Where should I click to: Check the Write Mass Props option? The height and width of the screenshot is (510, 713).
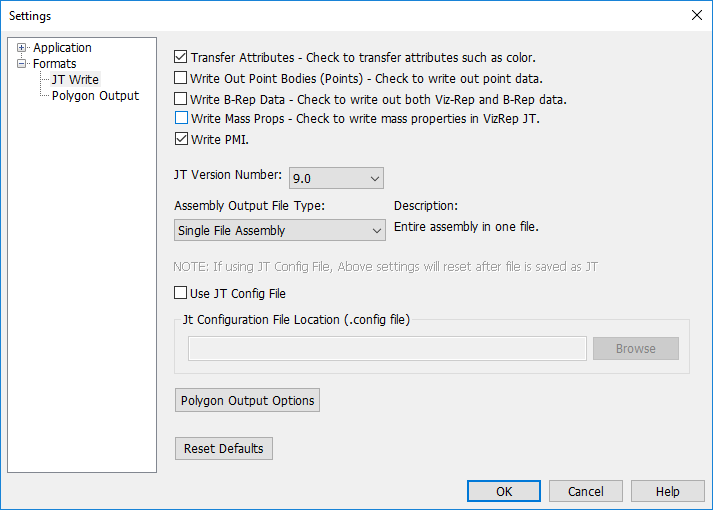(x=181, y=119)
